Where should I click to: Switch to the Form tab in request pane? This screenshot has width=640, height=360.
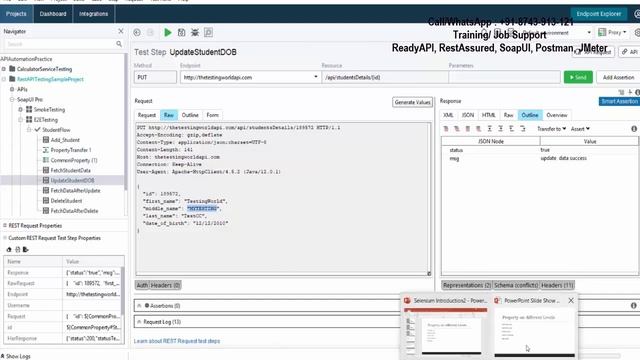[x=213, y=115]
